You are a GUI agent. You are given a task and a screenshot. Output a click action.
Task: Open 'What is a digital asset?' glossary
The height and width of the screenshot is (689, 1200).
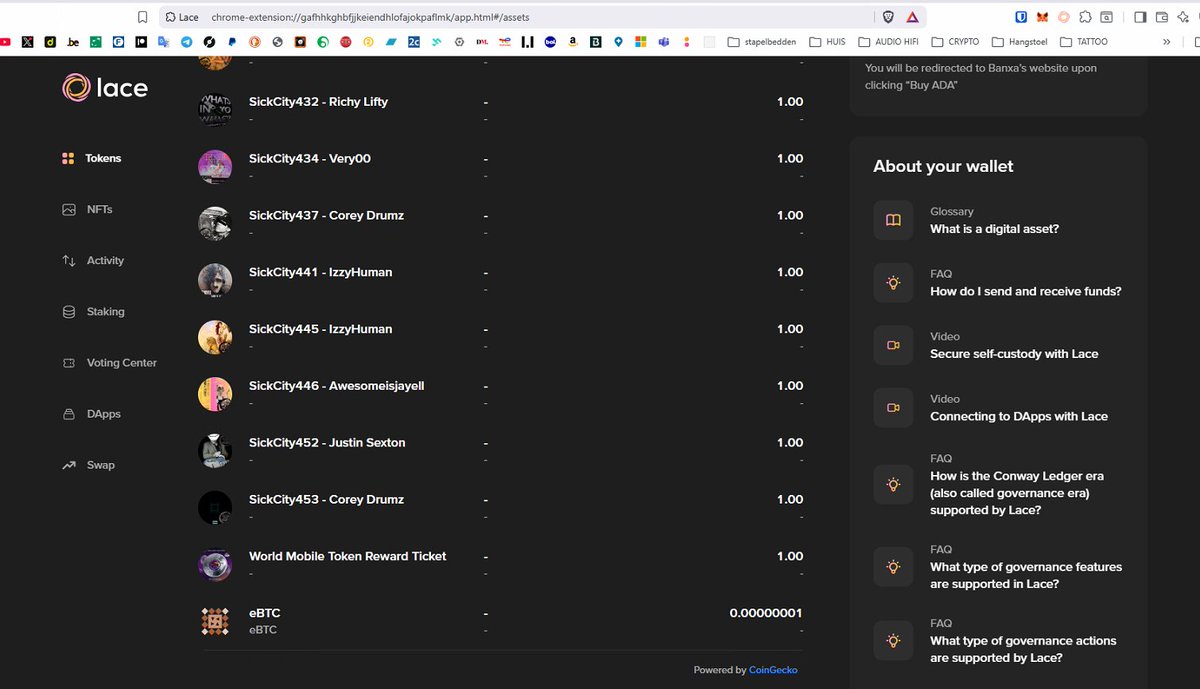coord(994,229)
